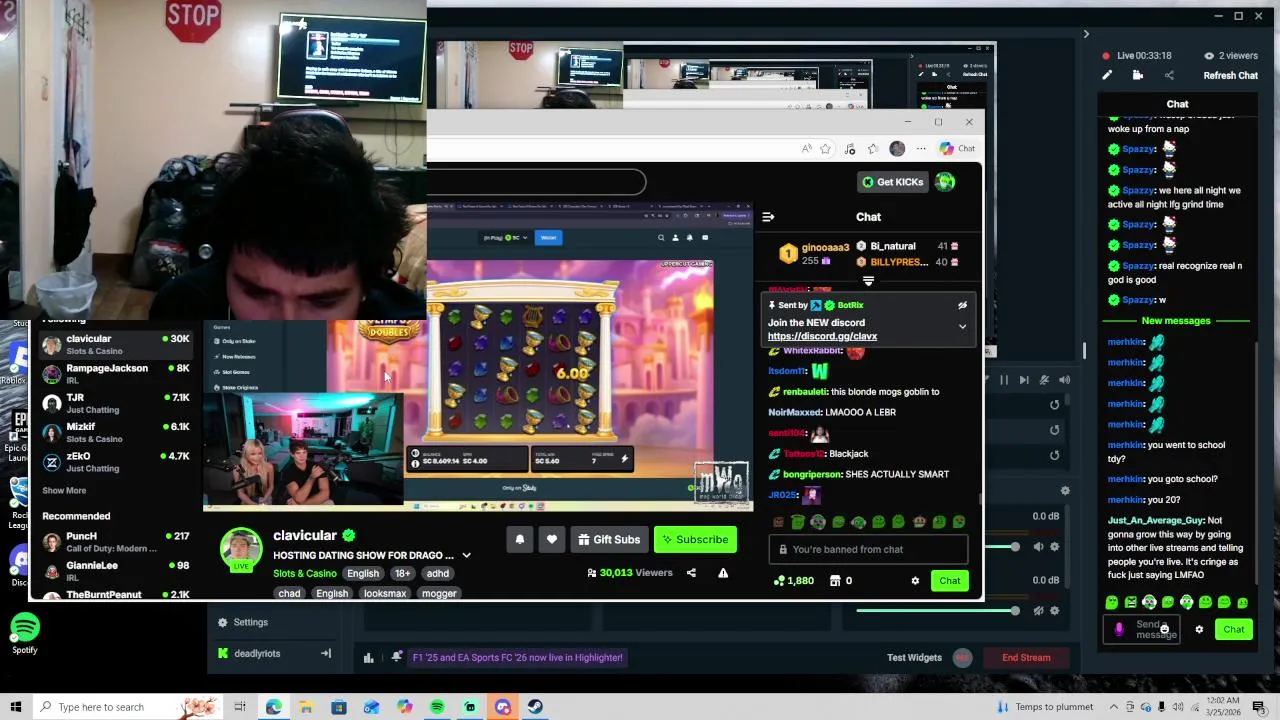The width and height of the screenshot is (1280, 720).
Task: Unmute the second audio source muted speaker
Action: click(x=1039, y=611)
